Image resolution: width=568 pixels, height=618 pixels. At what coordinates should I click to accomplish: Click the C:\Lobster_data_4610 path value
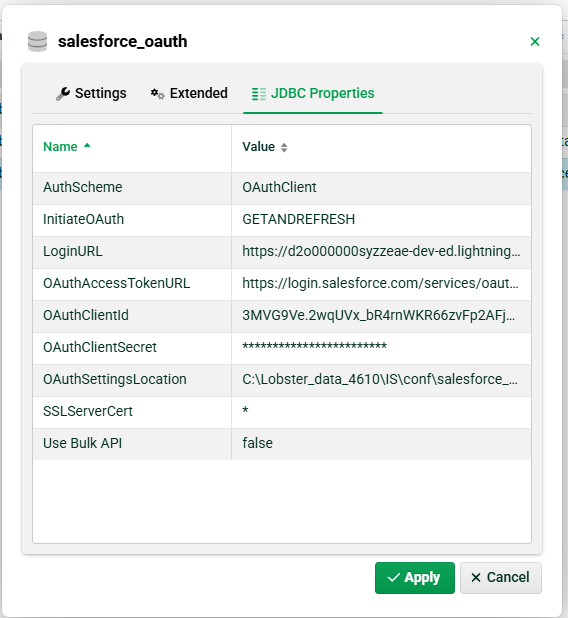pyautogui.click(x=380, y=379)
